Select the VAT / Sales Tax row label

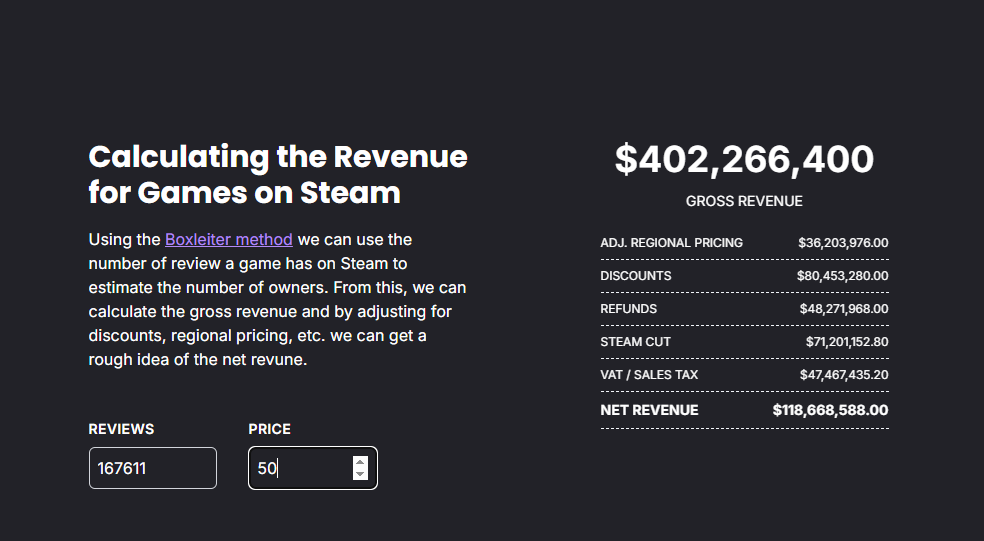pos(649,374)
